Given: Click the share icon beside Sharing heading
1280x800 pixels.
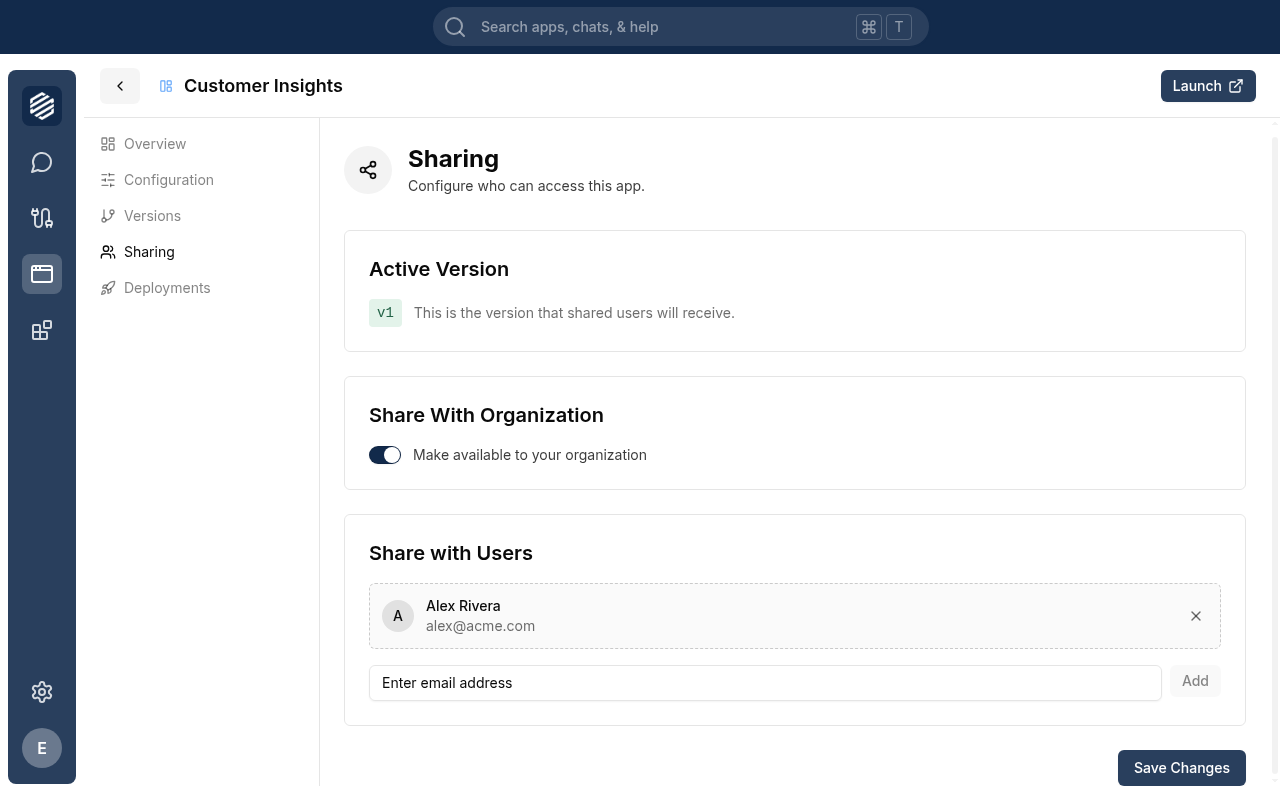Looking at the screenshot, I should [368, 170].
